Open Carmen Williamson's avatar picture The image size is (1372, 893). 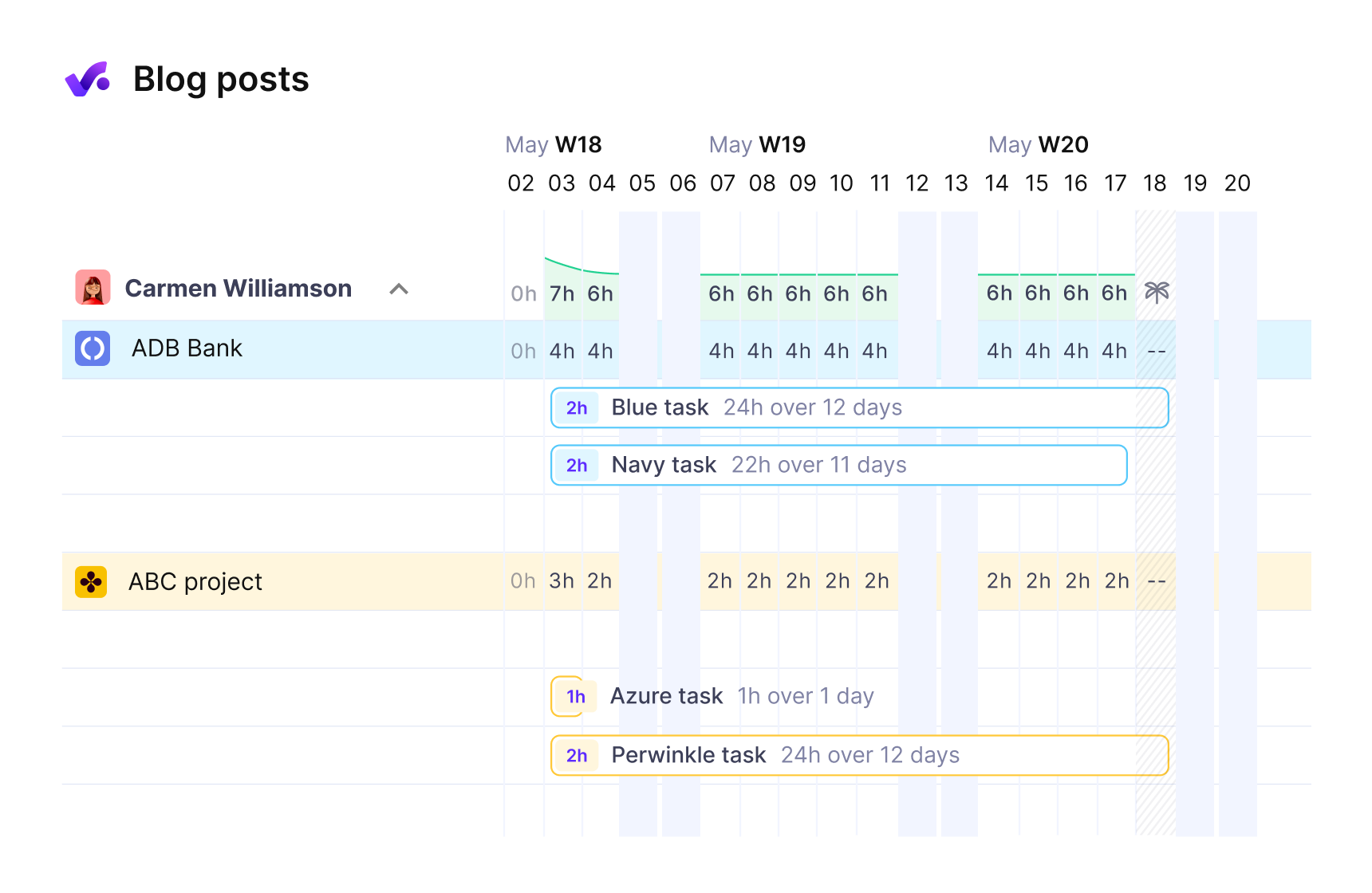pyautogui.click(x=93, y=288)
